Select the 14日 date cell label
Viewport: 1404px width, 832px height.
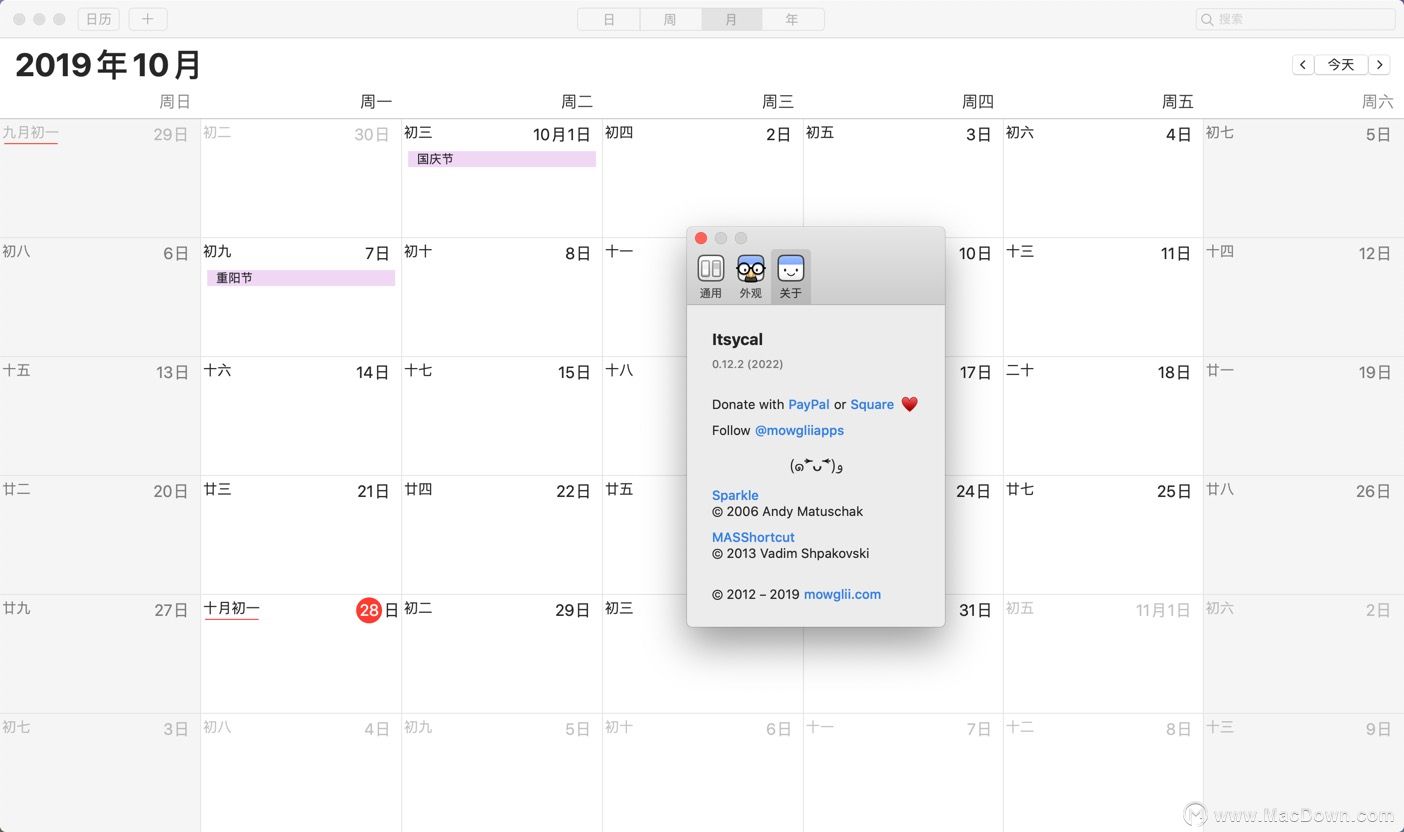373,372
